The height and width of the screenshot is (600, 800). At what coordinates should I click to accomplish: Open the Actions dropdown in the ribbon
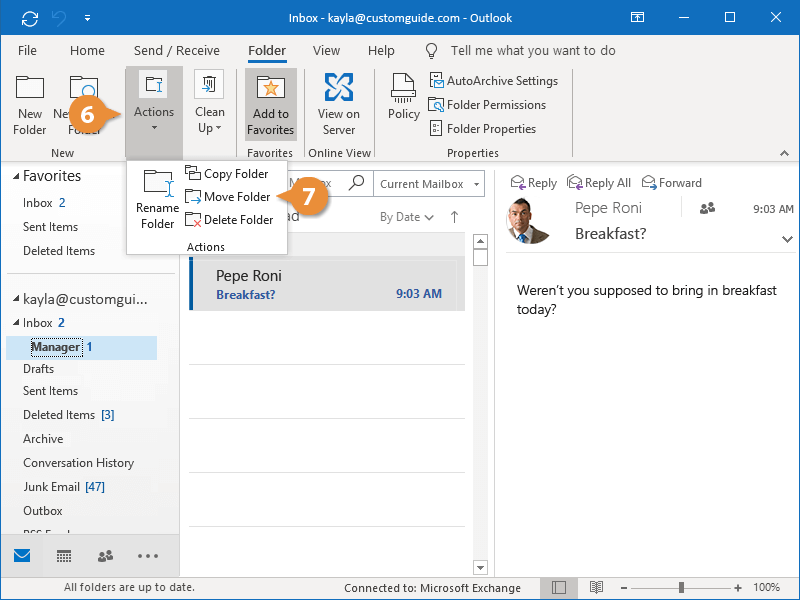154,112
